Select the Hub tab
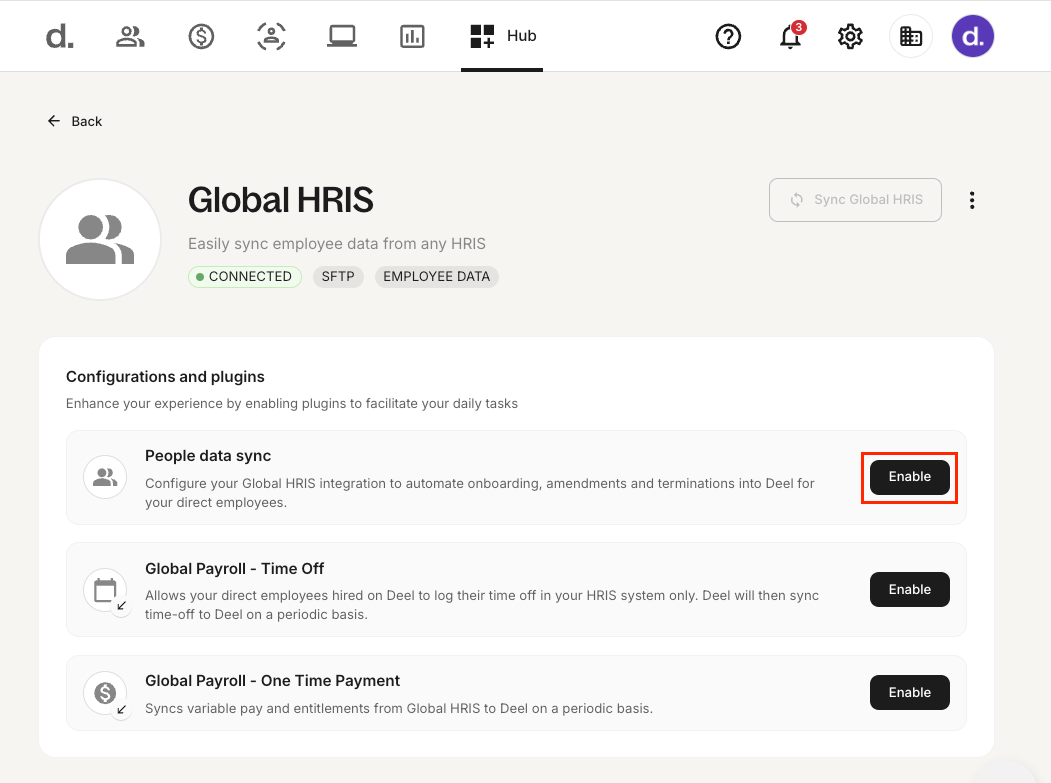 [x=502, y=36]
